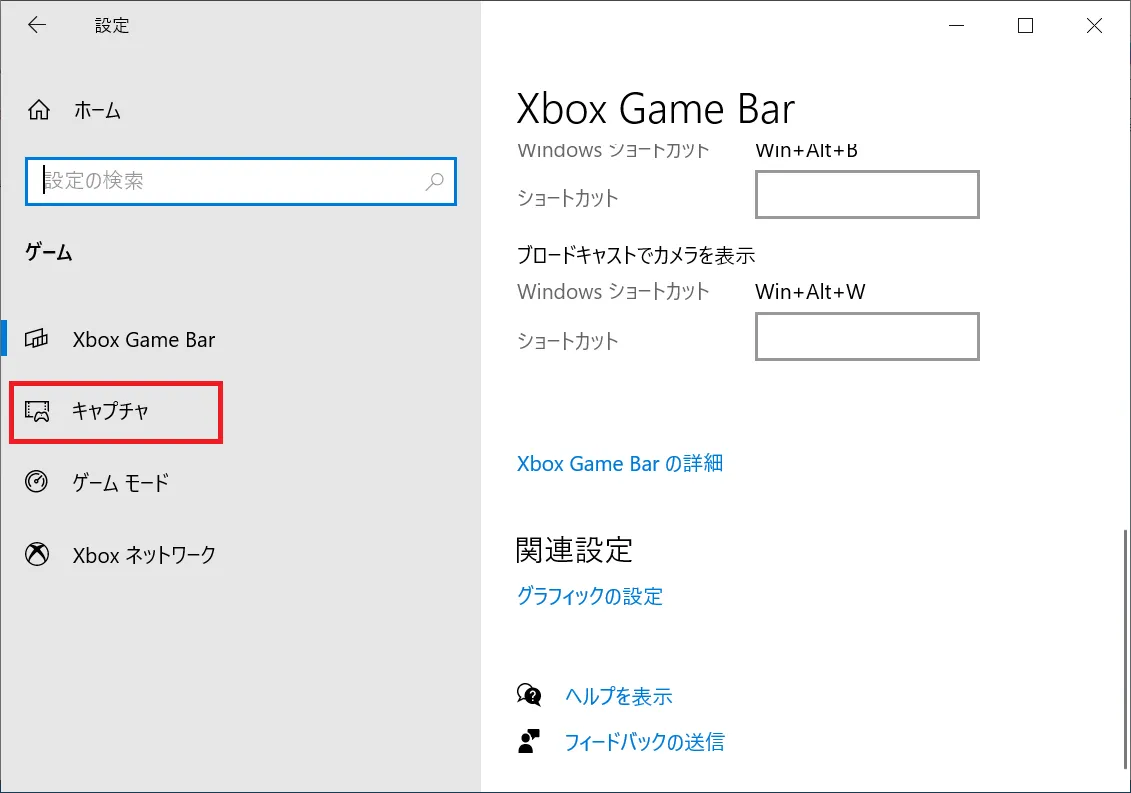Click the Home house icon
The image size is (1131, 793).
(x=39, y=110)
